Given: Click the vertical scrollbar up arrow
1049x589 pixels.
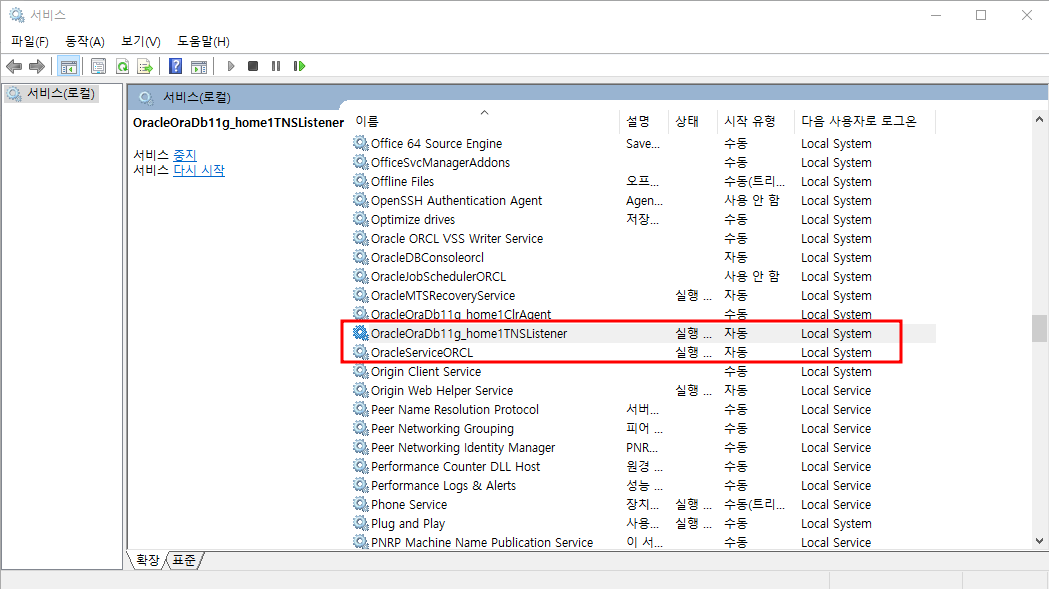Looking at the screenshot, I should coord(1039,119).
